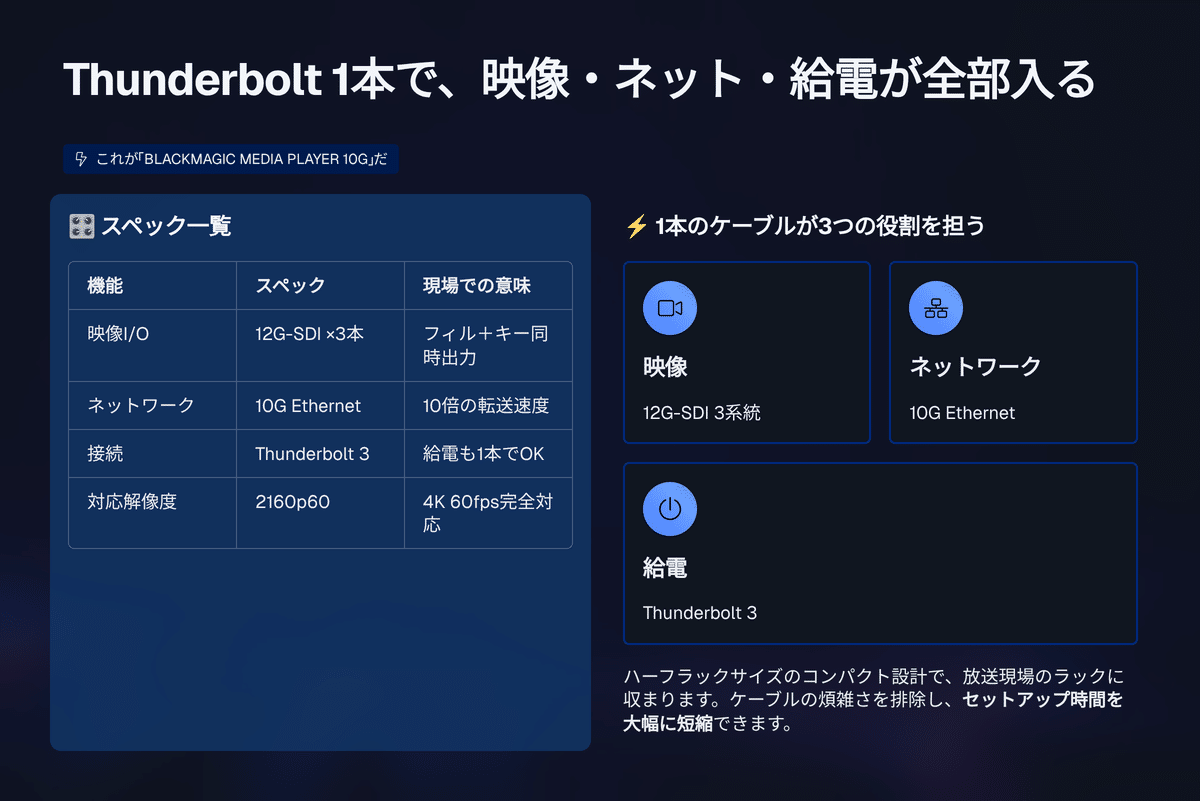Click the 機能 column header in the spec table
The height and width of the screenshot is (801, 1200).
105,286
